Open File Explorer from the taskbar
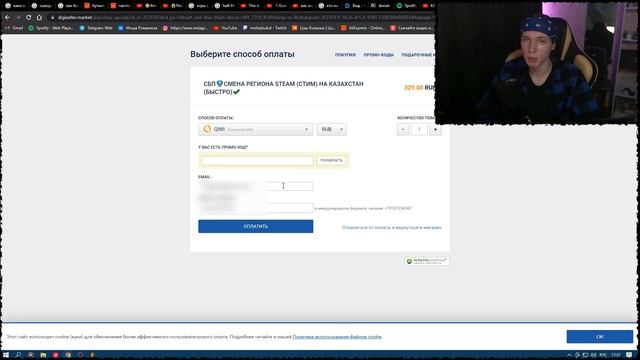The width and height of the screenshot is (640, 360). 43,355
